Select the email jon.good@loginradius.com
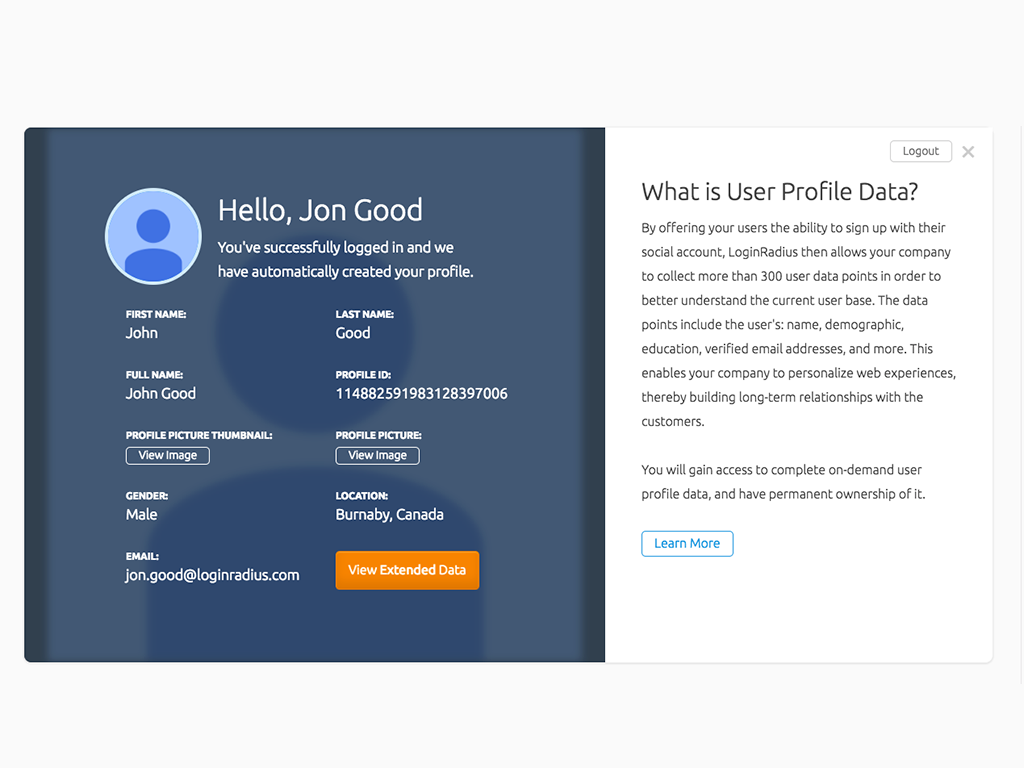Image resolution: width=1024 pixels, height=768 pixels. 212,575
